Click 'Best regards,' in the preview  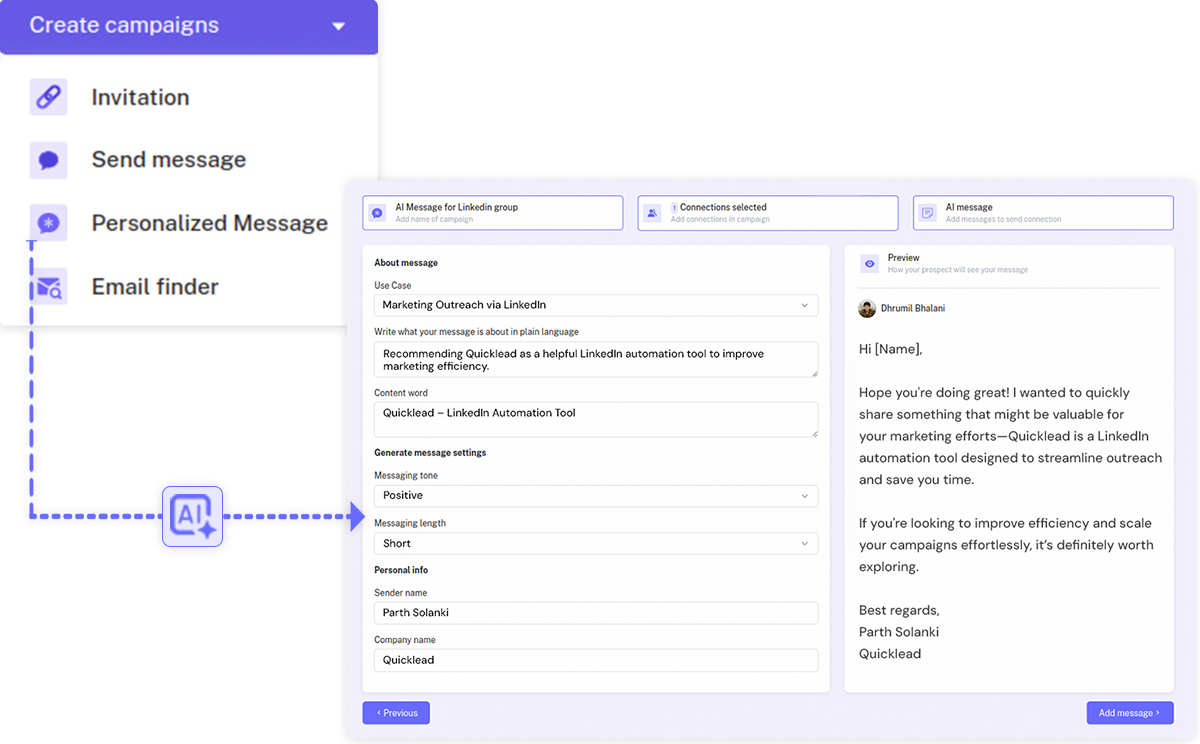tap(899, 610)
